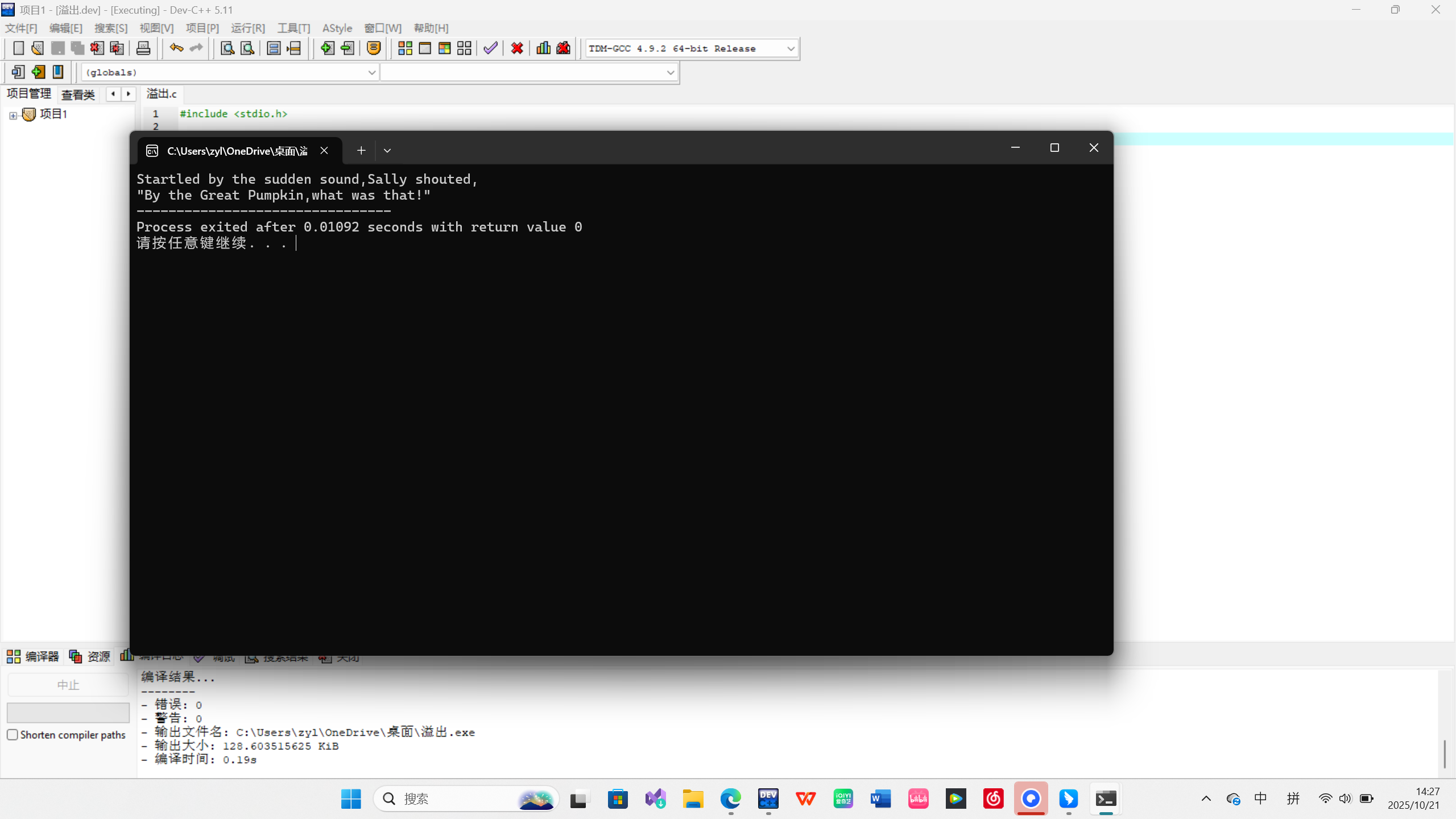Switch to the 查看类 tab

click(x=78, y=94)
